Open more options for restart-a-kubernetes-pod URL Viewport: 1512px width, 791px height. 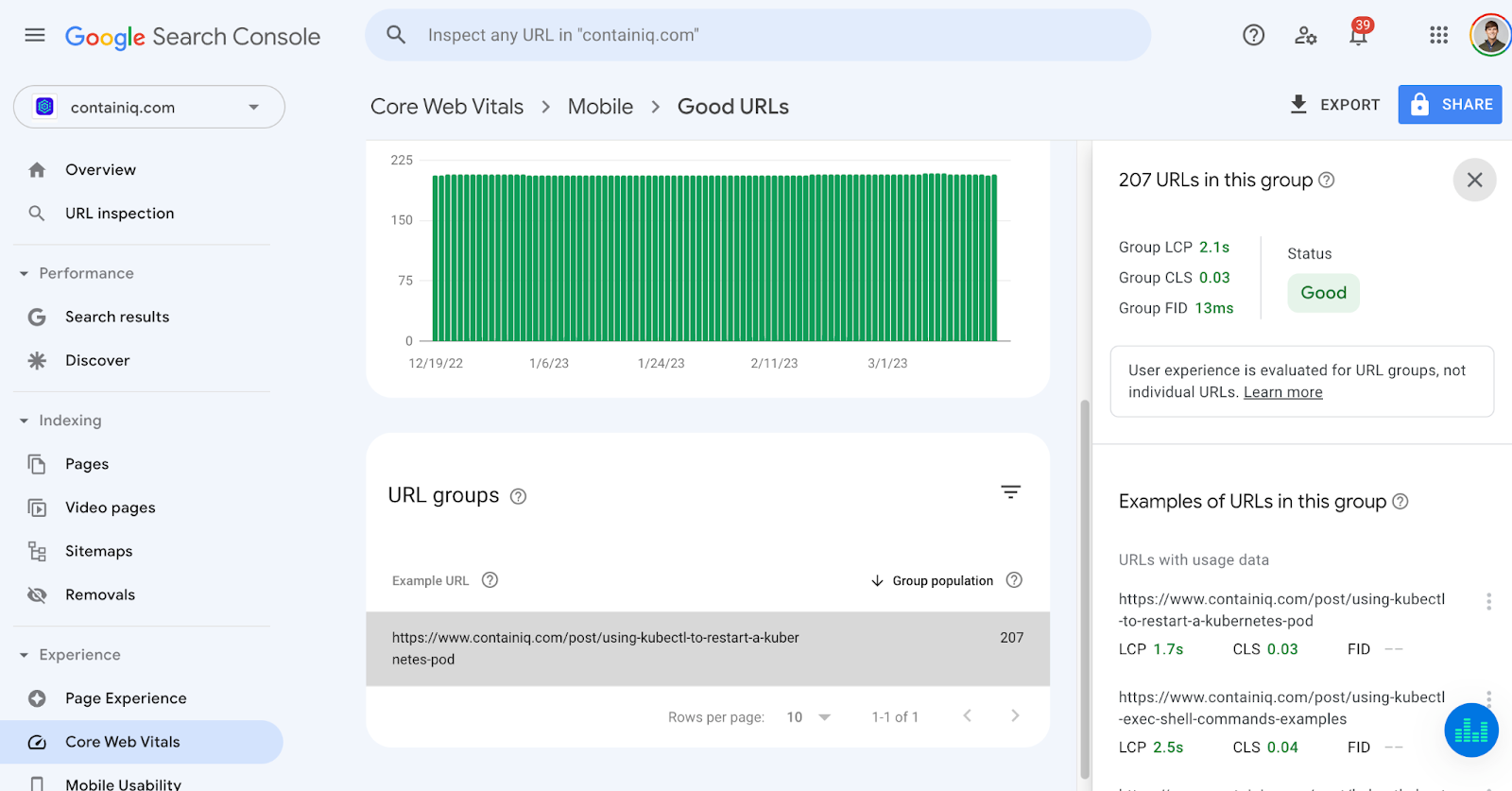(1488, 602)
